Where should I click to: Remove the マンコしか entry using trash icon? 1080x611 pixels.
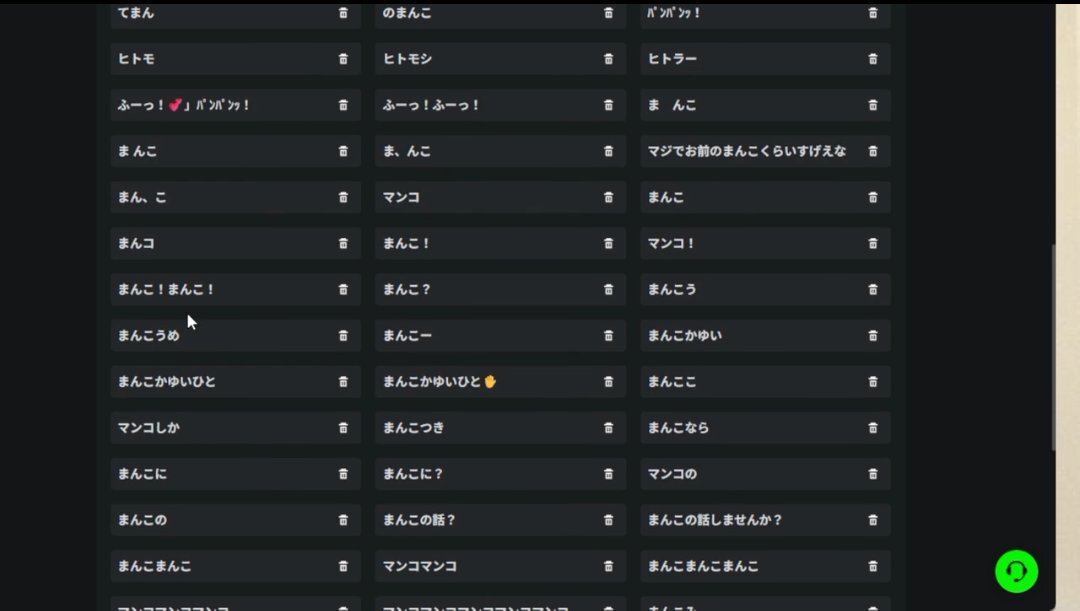pyautogui.click(x=343, y=428)
